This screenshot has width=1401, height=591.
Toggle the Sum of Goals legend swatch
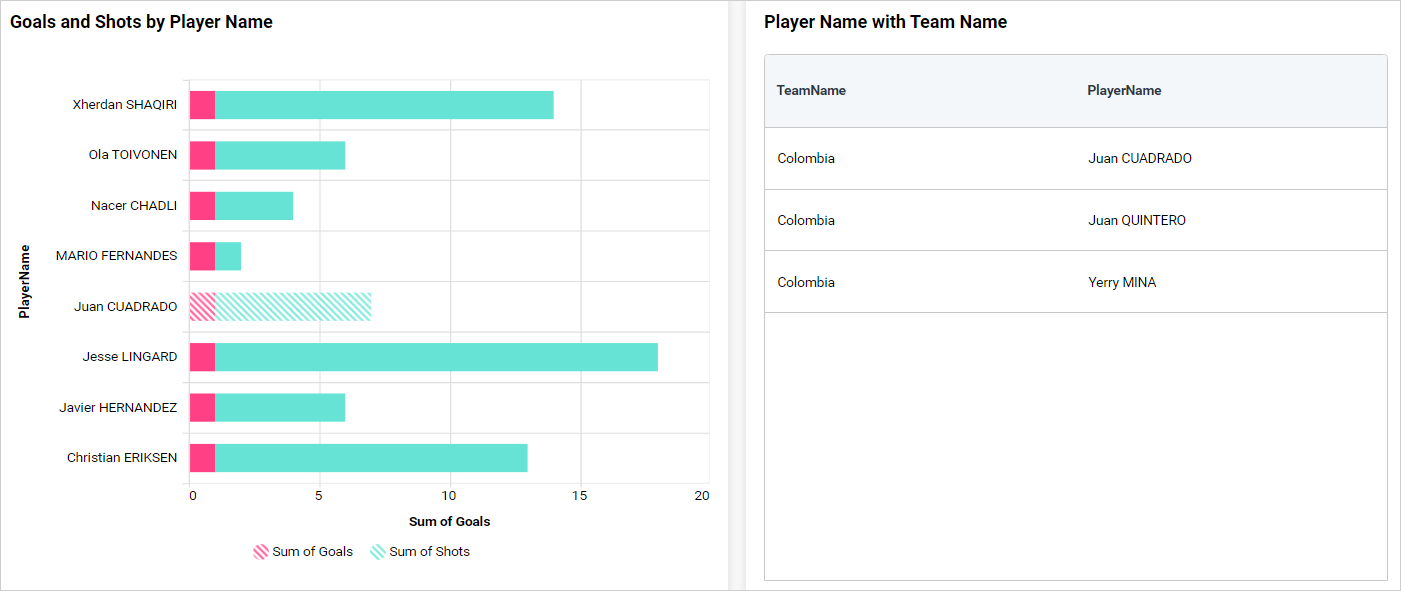[x=261, y=552]
